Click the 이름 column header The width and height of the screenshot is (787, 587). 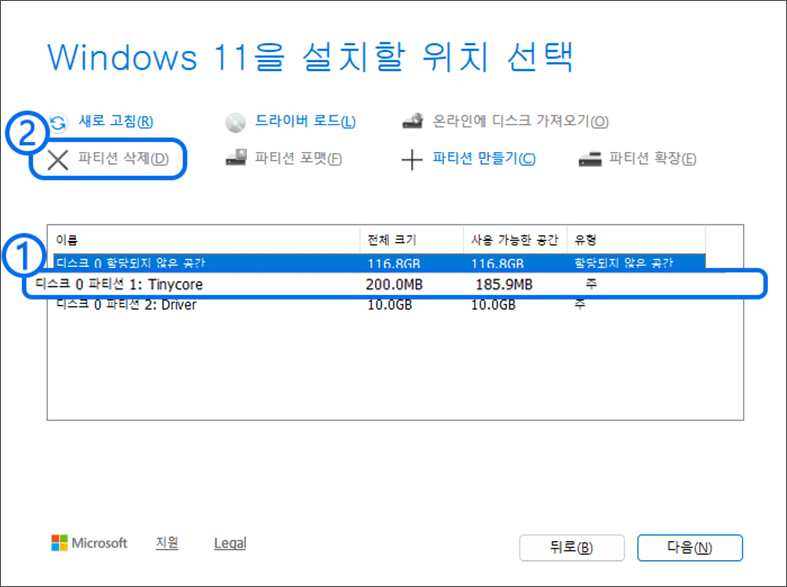(x=204, y=240)
